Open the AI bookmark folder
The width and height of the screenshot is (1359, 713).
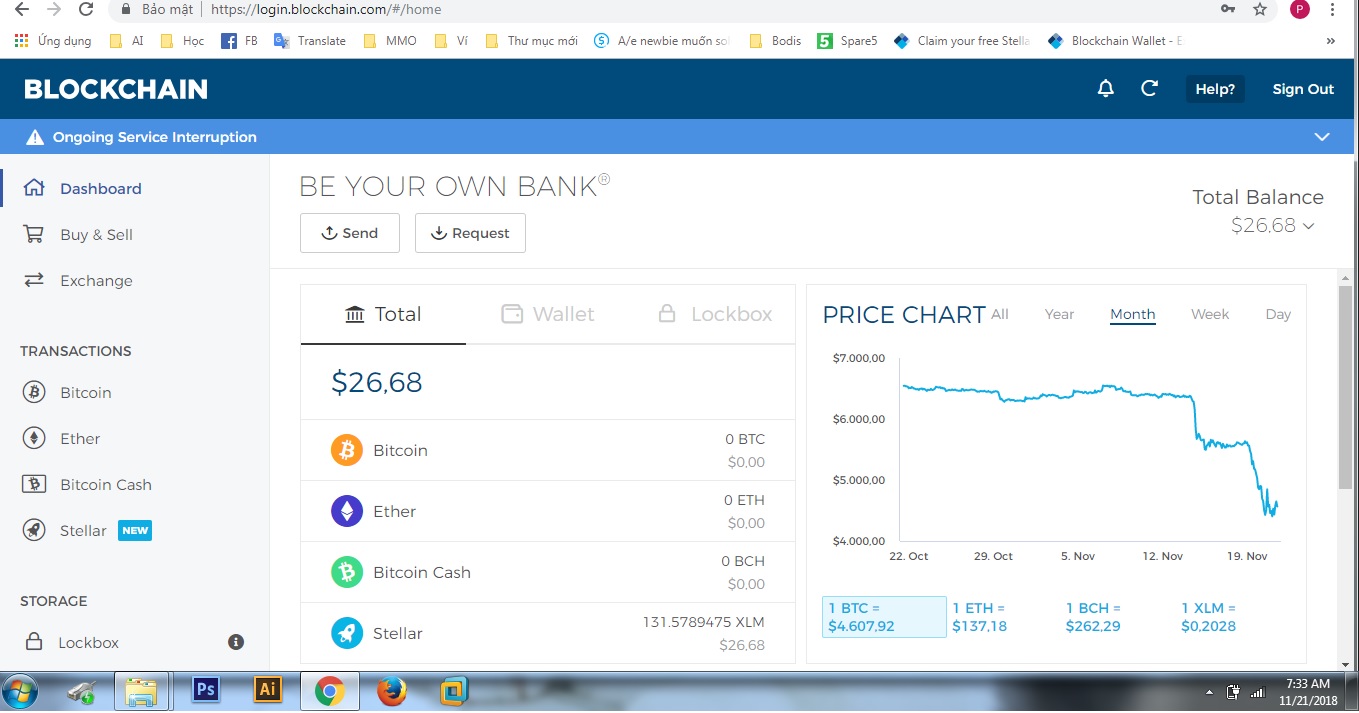pyautogui.click(x=126, y=41)
